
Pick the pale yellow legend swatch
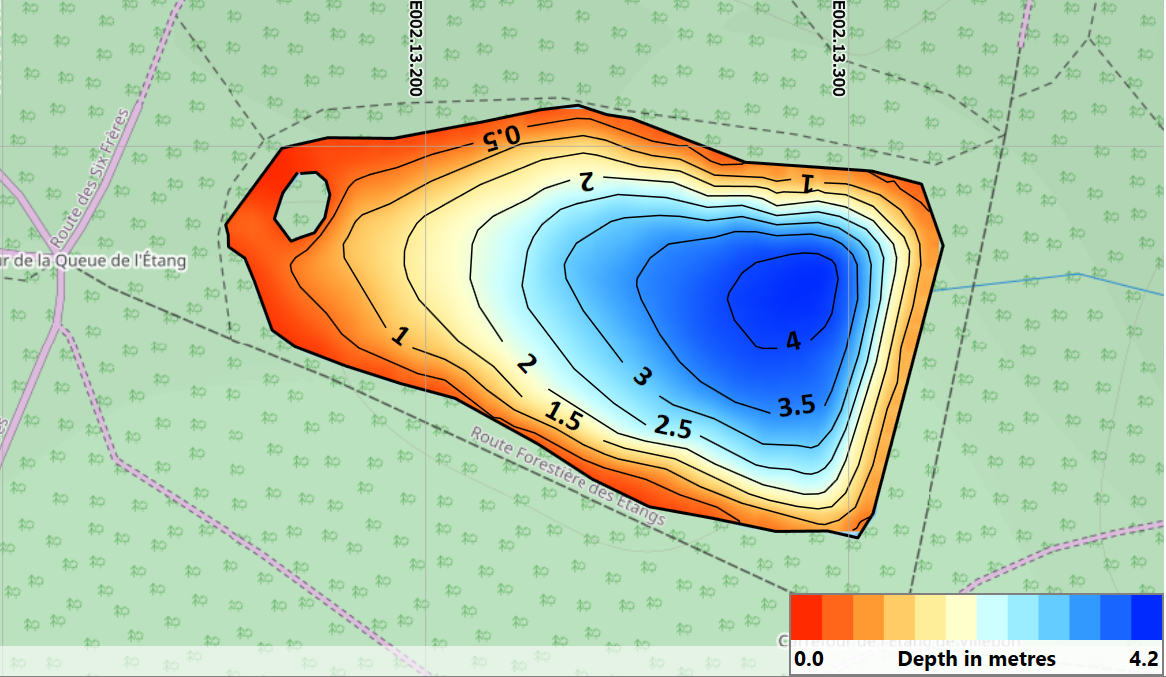coord(962,617)
